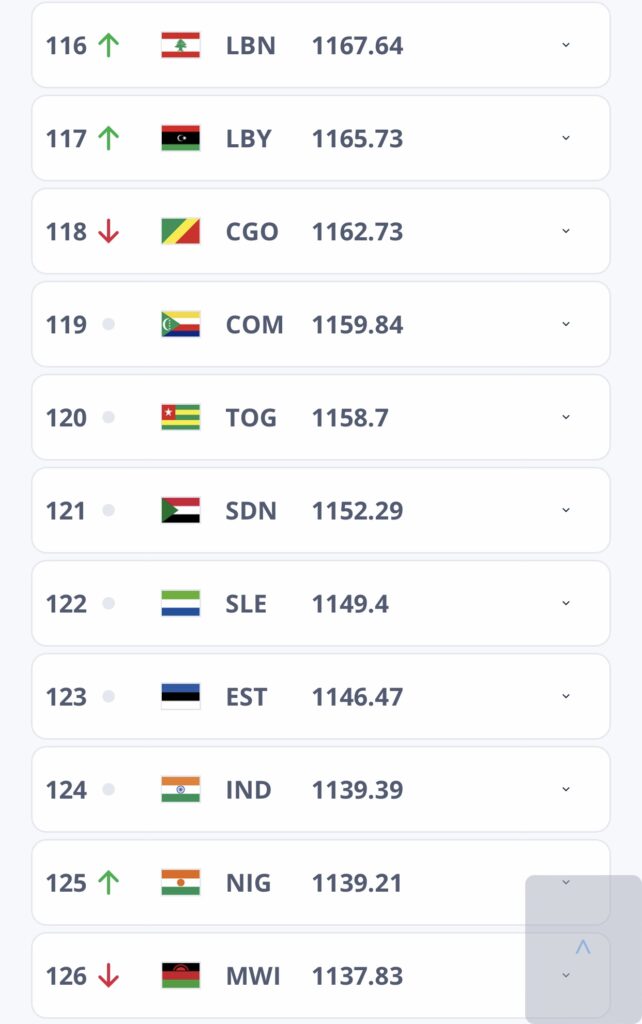Click the Togo flag icon
Image resolution: width=642 pixels, height=1024 pixels.
pos(180,417)
